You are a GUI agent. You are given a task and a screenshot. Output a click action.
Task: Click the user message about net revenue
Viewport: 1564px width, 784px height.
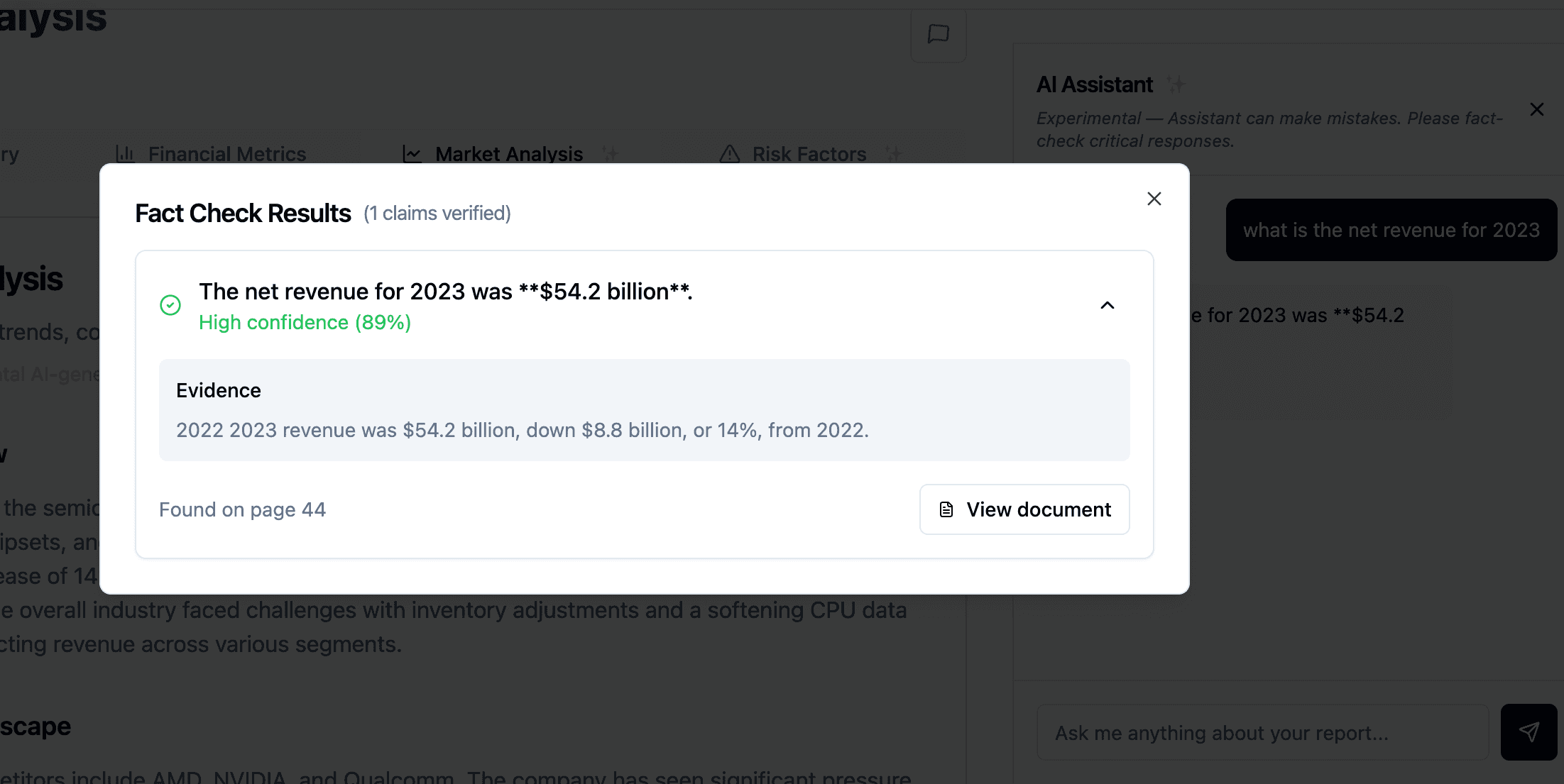[1391, 230]
